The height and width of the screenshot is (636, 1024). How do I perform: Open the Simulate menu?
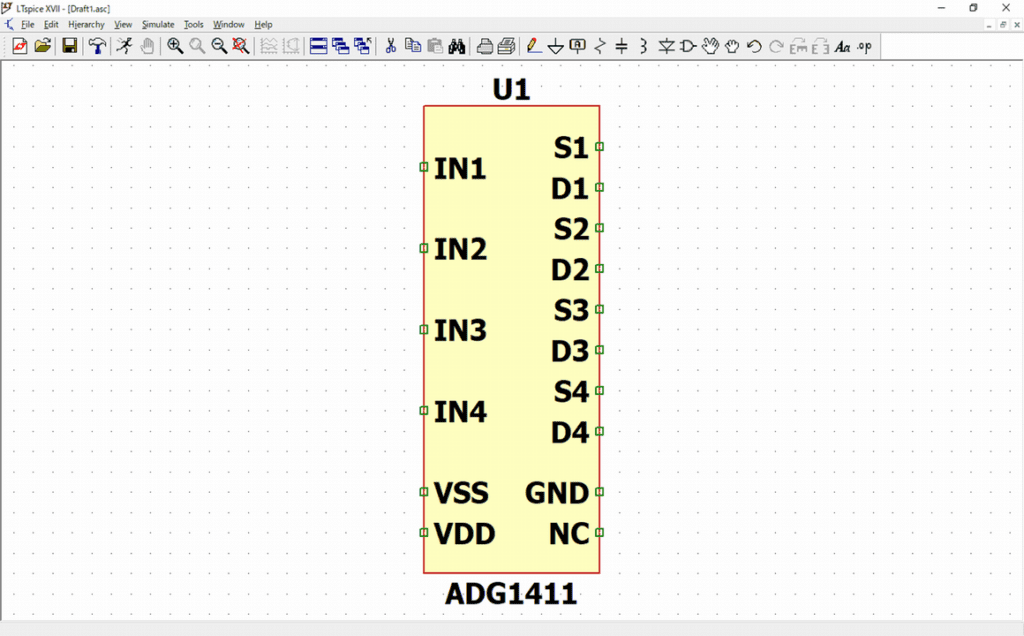pos(158,24)
